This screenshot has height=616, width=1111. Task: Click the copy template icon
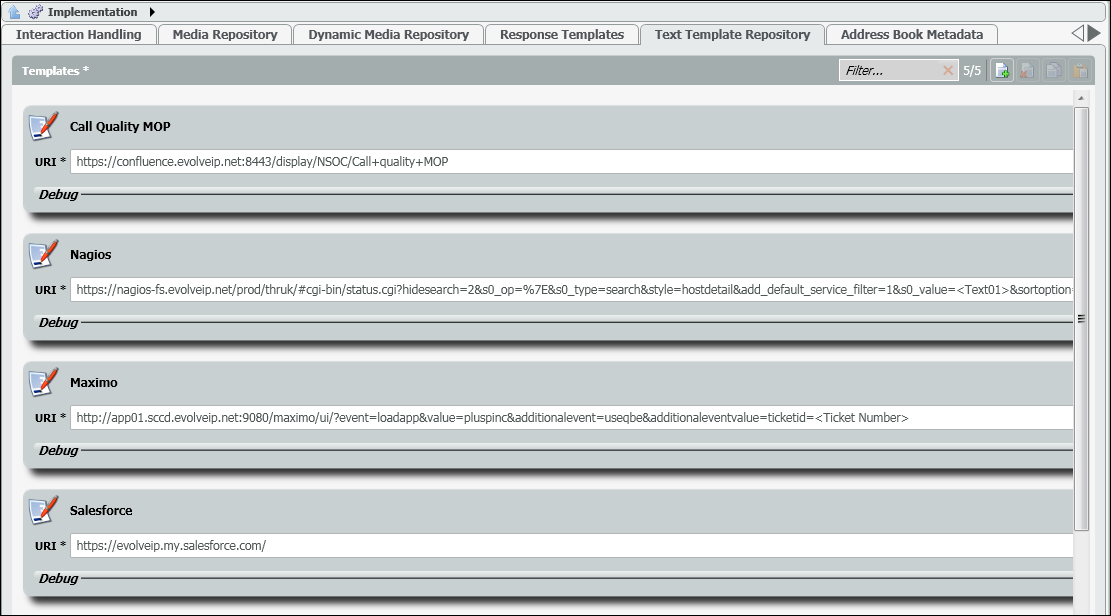[x=1053, y=71]
